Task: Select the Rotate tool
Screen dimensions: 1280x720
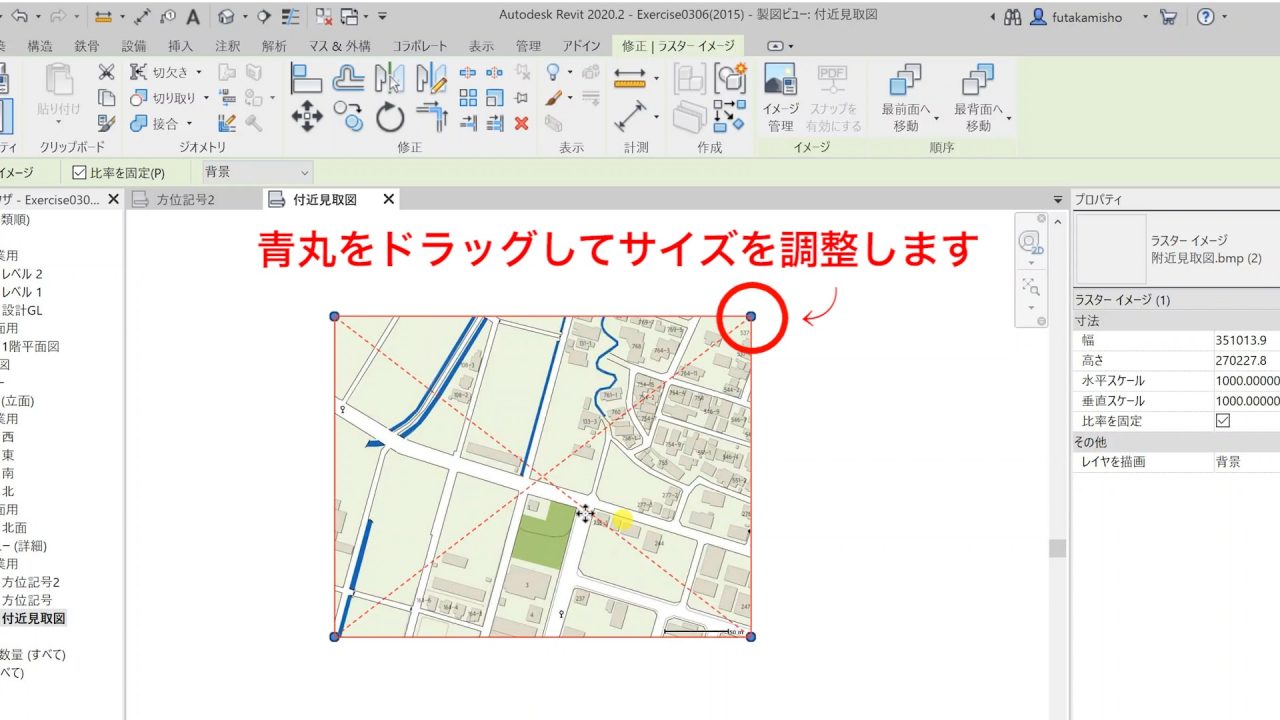Action: [389, 115]
